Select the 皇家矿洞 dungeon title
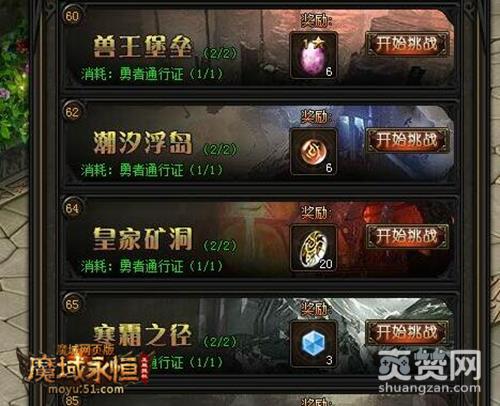 143,239
